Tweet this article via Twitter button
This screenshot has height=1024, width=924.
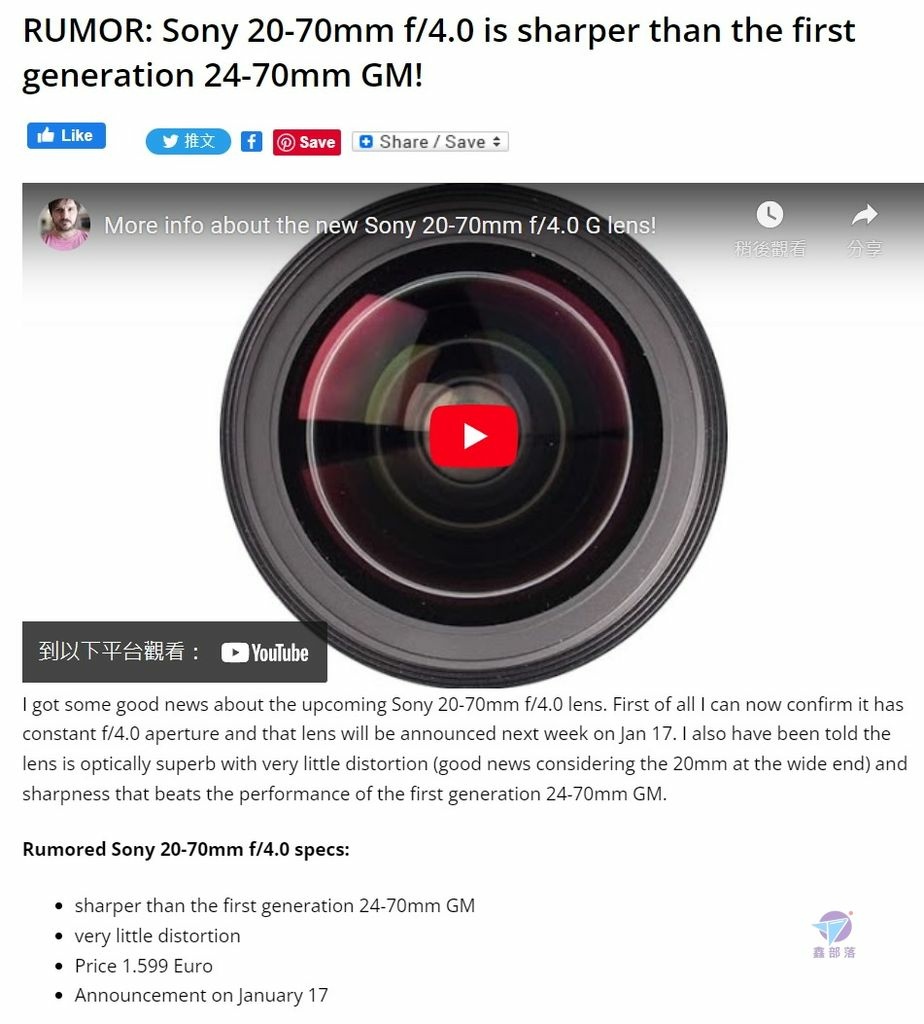pos(188,141)
